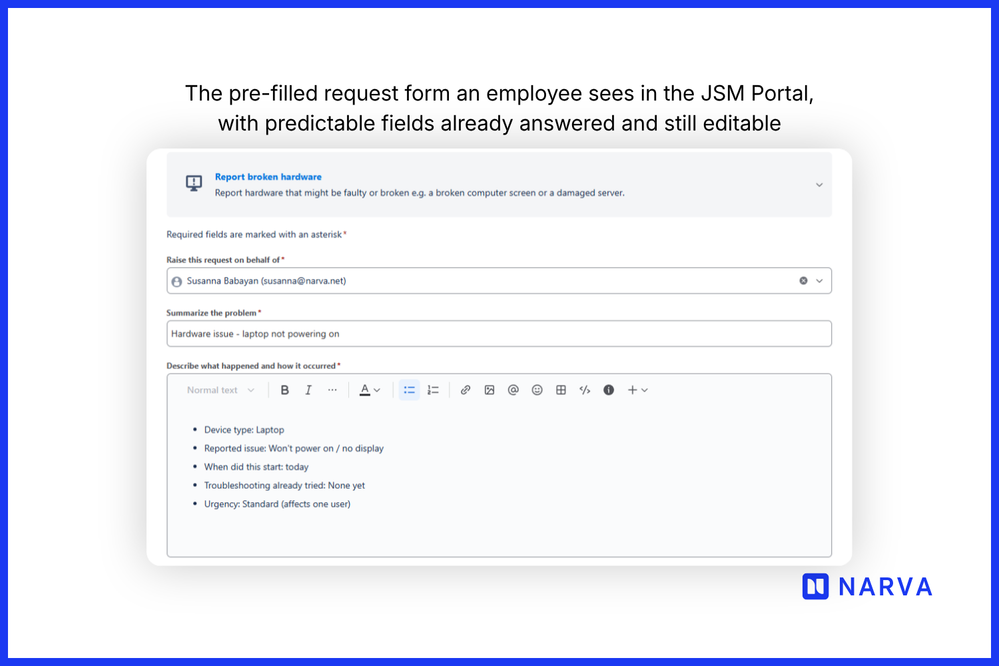Insert info panel with the i icon
999x666 pixels.
[608, 390]
